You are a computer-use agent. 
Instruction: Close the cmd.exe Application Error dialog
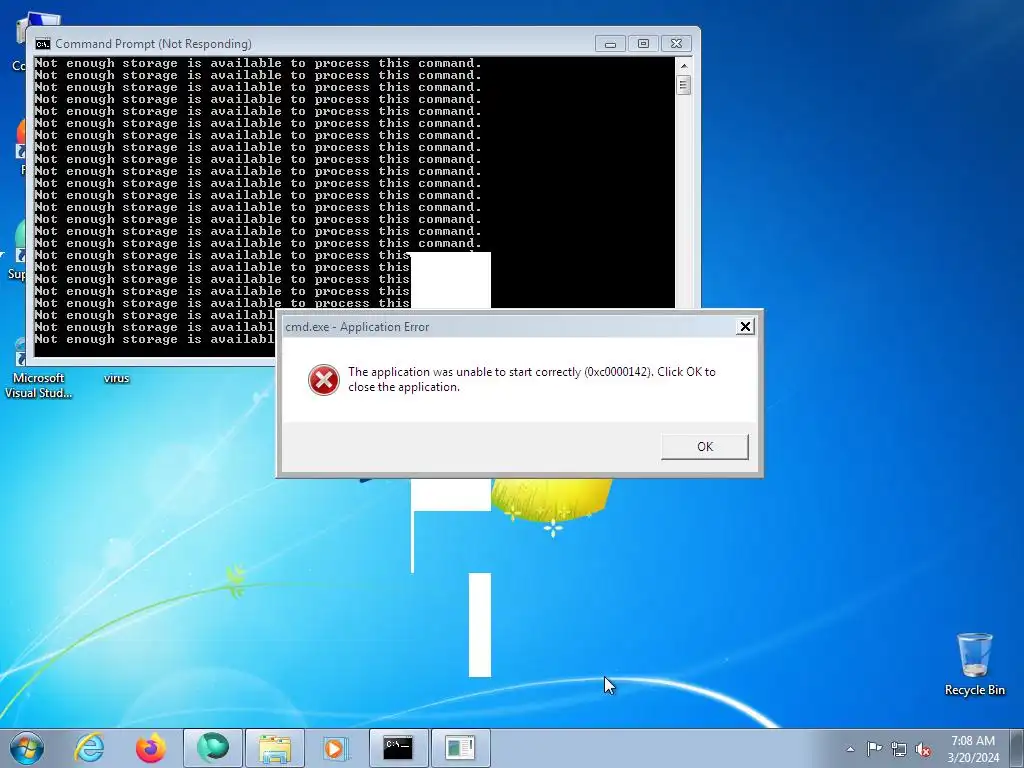[745, 327]
